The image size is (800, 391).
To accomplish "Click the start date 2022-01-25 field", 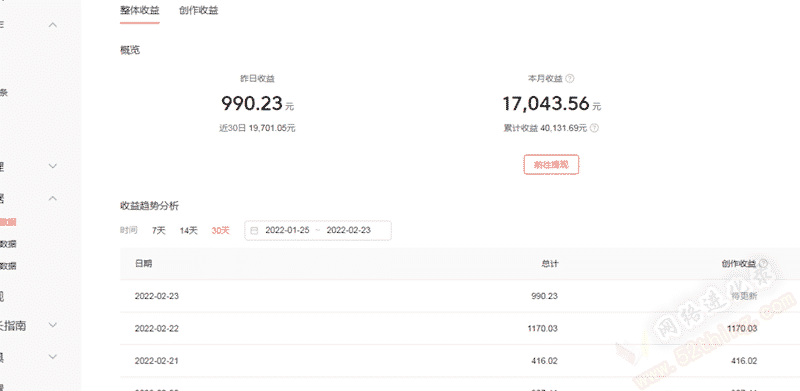I will click(x=287, y=230).
